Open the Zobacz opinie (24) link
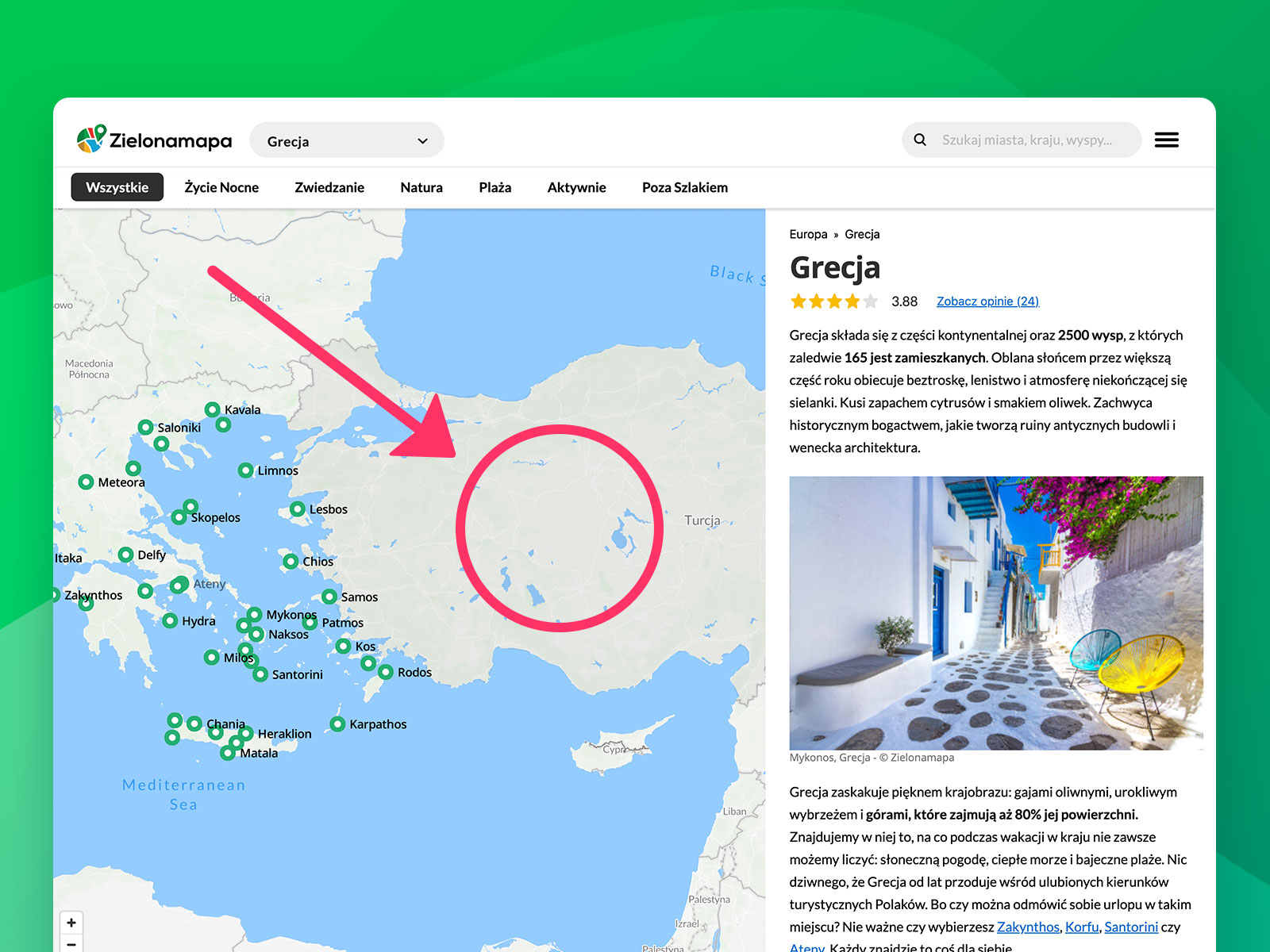1270x952 pixels. click(987, 301)
